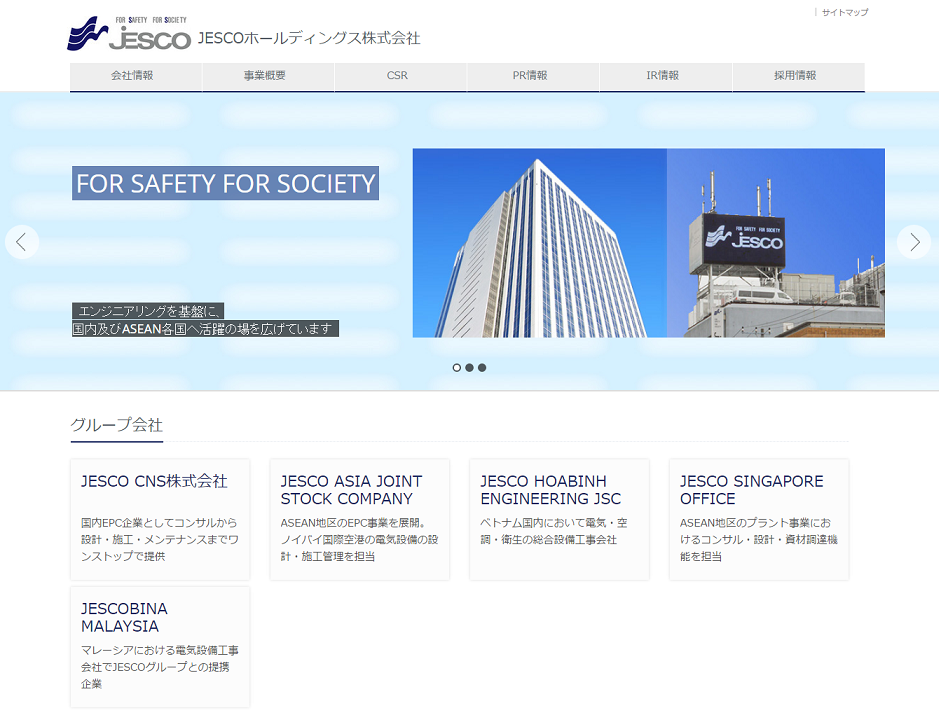Open the サイトマップ link

[844, 12]
